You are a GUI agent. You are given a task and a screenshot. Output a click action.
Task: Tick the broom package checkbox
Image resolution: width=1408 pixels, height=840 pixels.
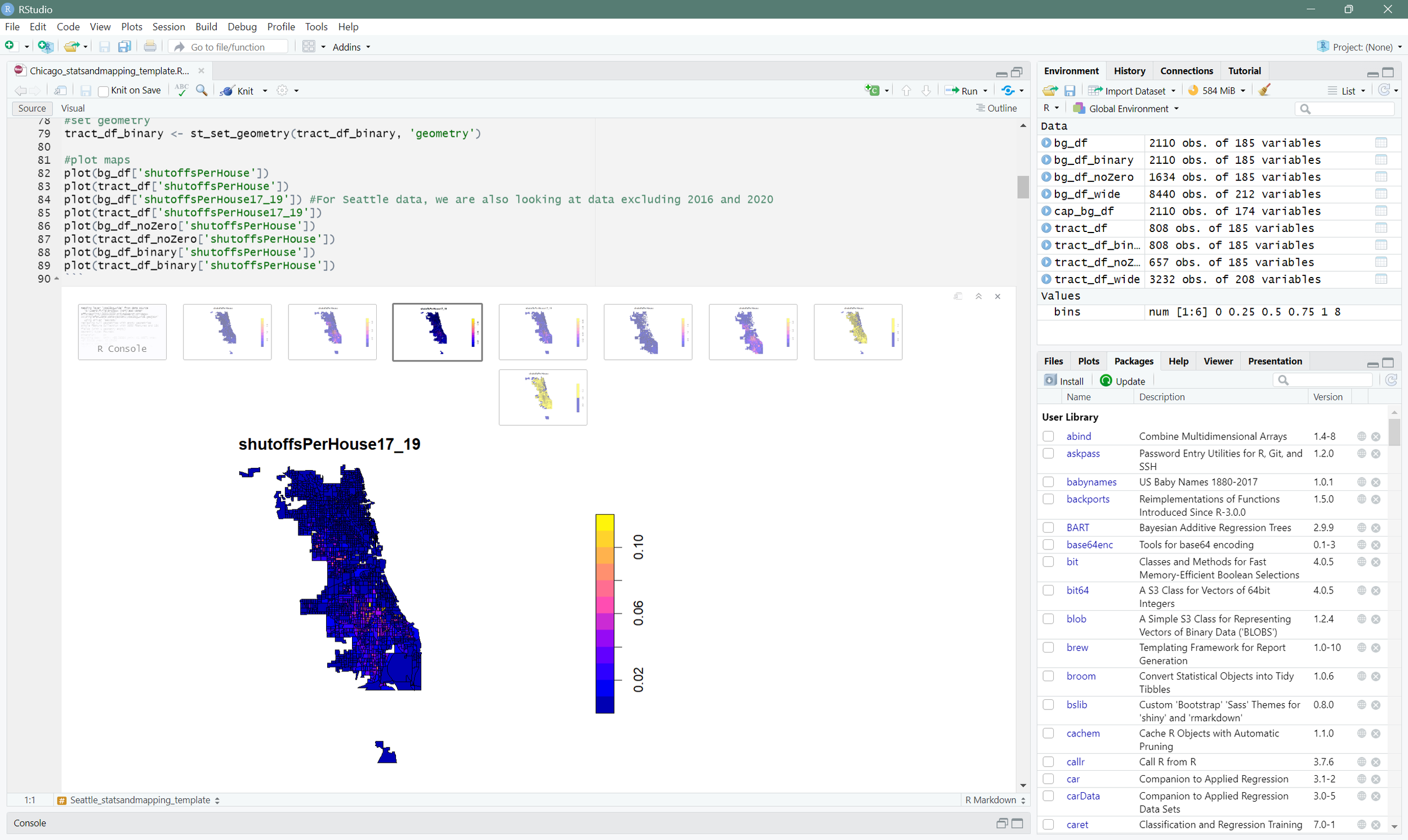pos(1048,676)
